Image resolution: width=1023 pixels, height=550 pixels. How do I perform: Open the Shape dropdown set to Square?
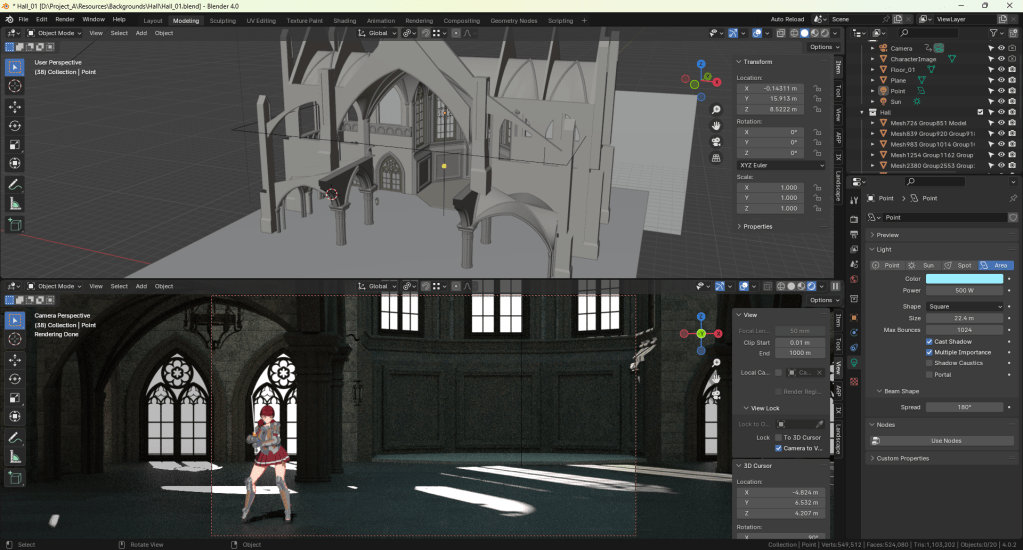964,306
